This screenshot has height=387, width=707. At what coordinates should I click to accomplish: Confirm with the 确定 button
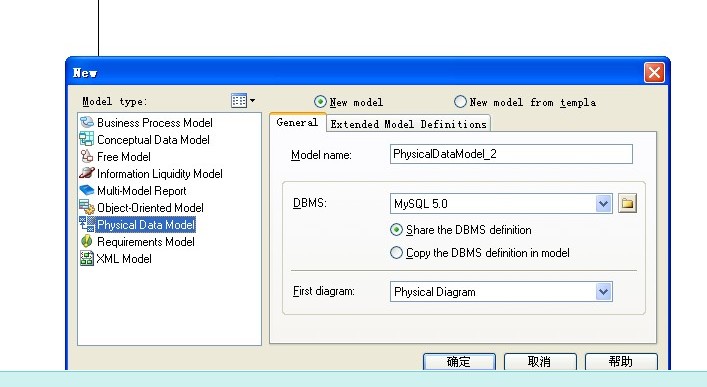(459, 361)
